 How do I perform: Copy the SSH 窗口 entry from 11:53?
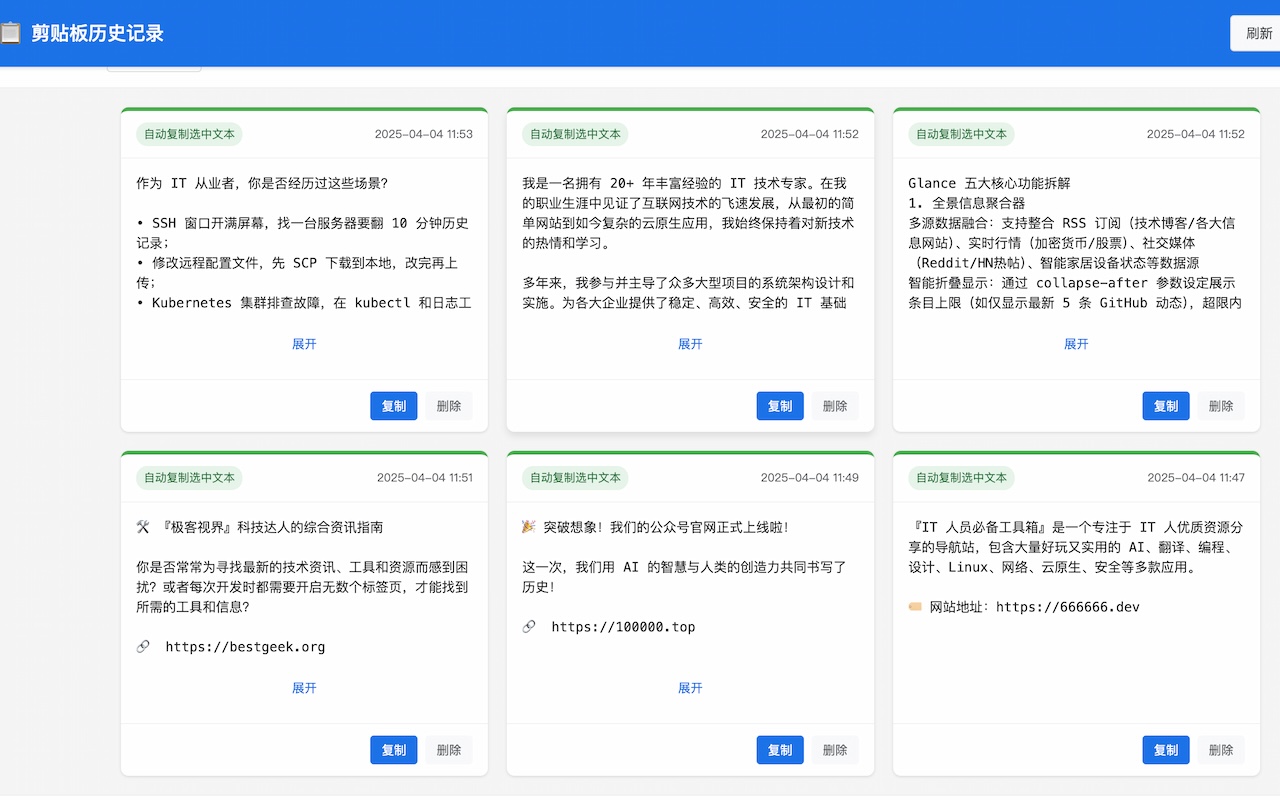[393, 406]
